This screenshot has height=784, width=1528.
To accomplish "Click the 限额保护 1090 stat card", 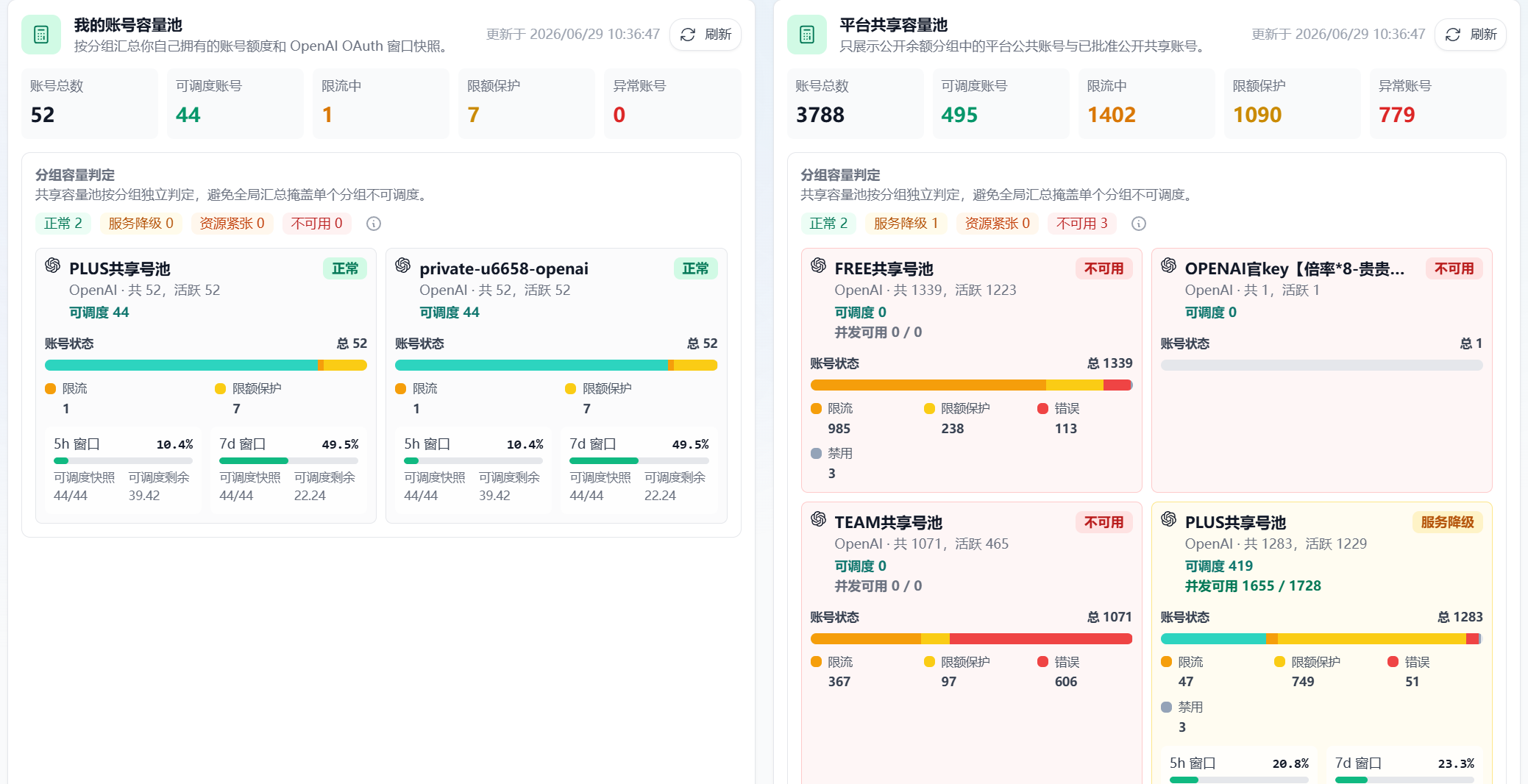I will click(x=1292, y=104).
